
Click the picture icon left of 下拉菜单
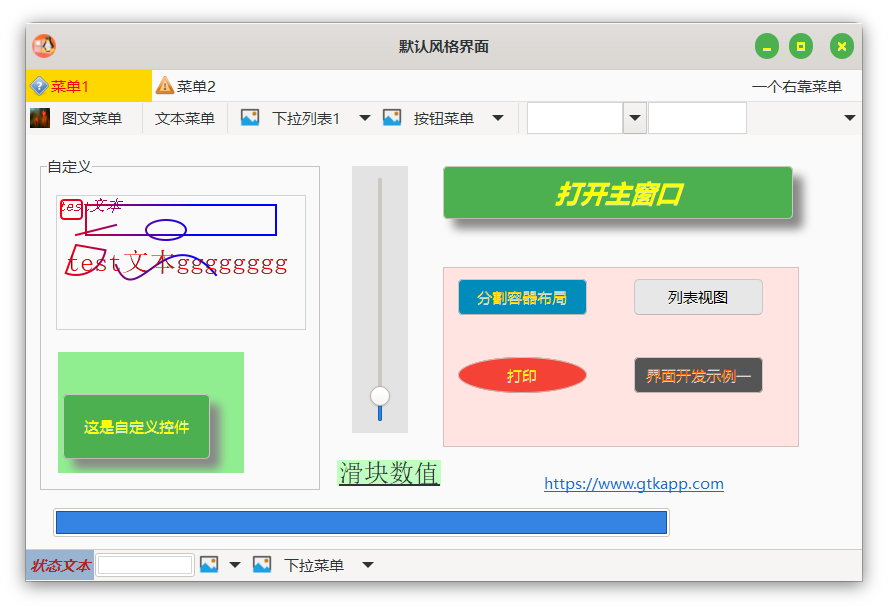point(262,565)
